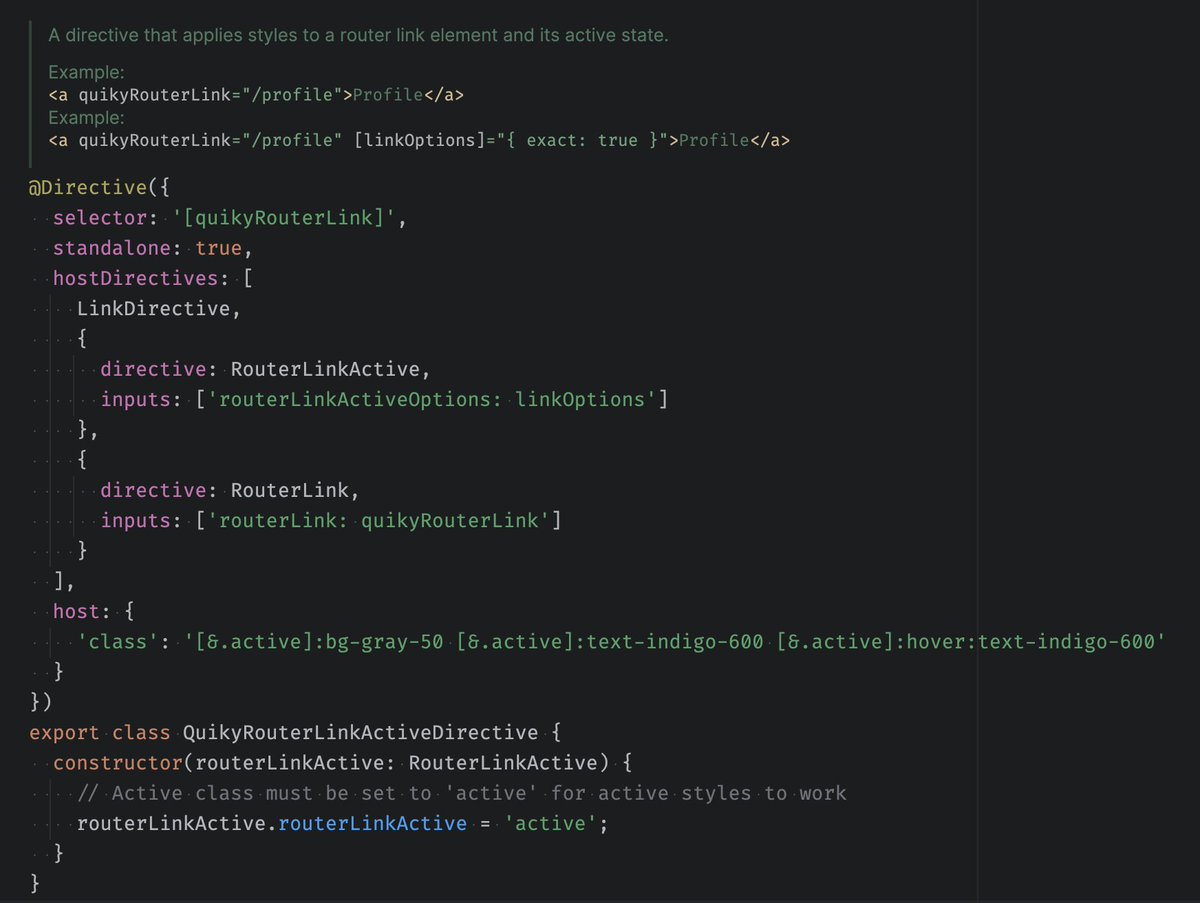
Task: Click the export keyword
Action: [64, 732]
